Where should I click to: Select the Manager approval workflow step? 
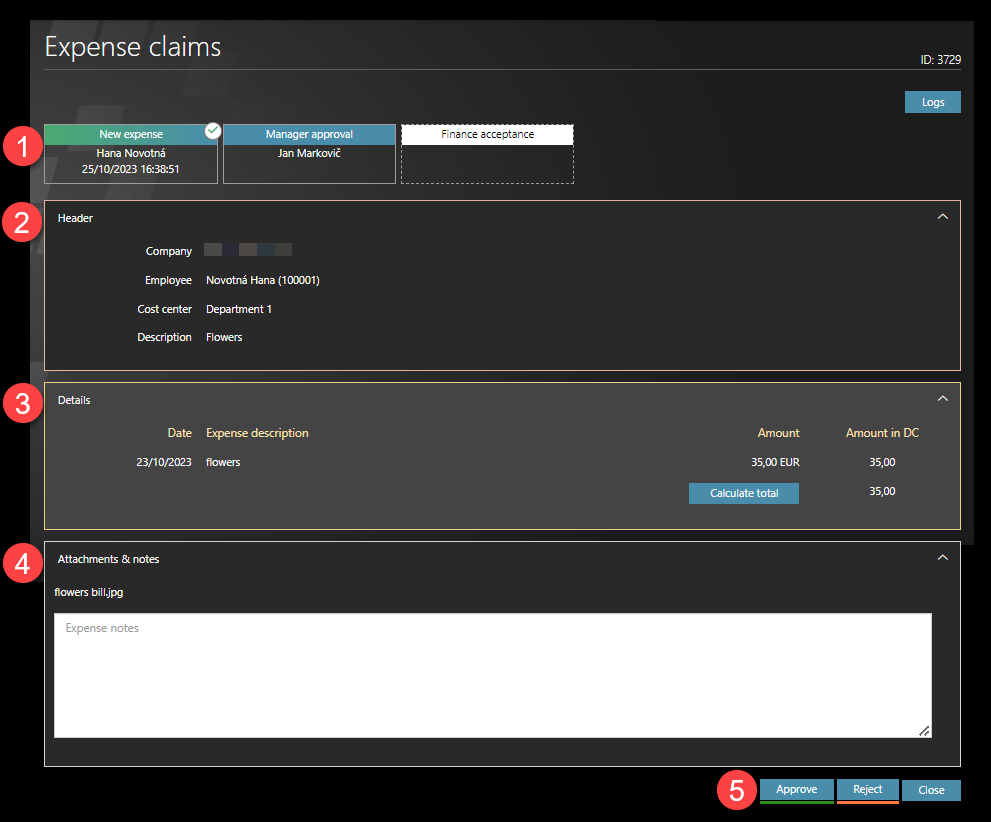309,154
